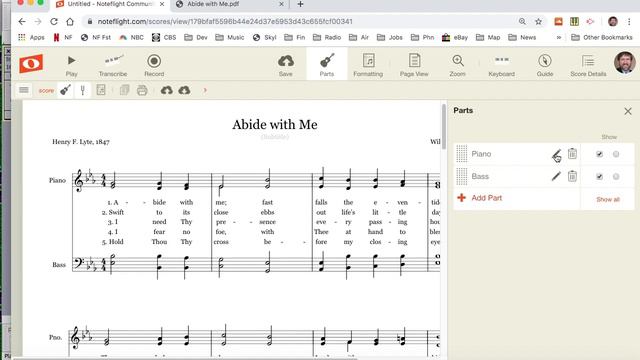Open the Map bookmarks folder
This screenshot has width=640, height=360.
(488, 38)
